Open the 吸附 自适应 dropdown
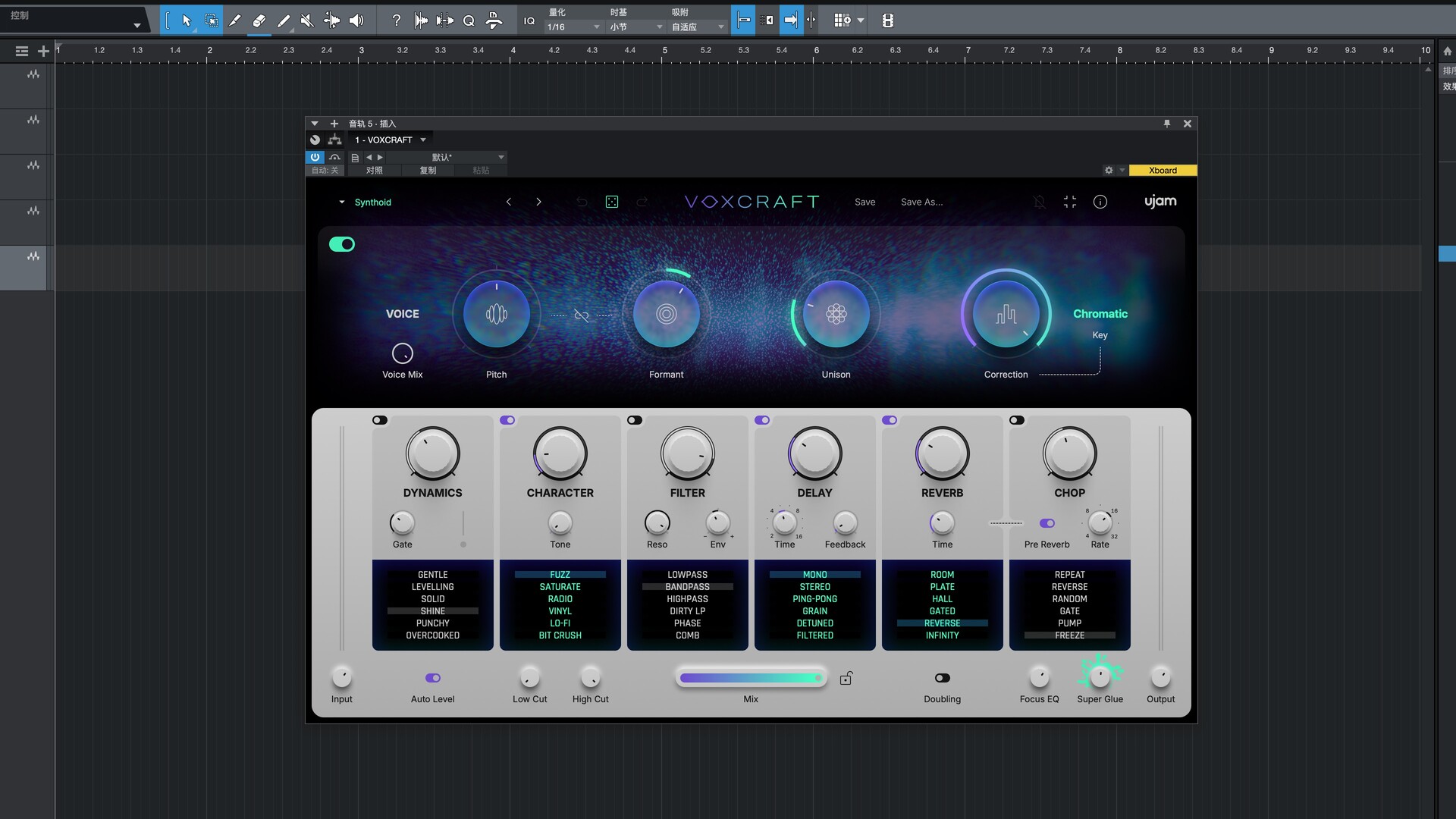Screen dimensions: 1456x819 coord(696,26)
